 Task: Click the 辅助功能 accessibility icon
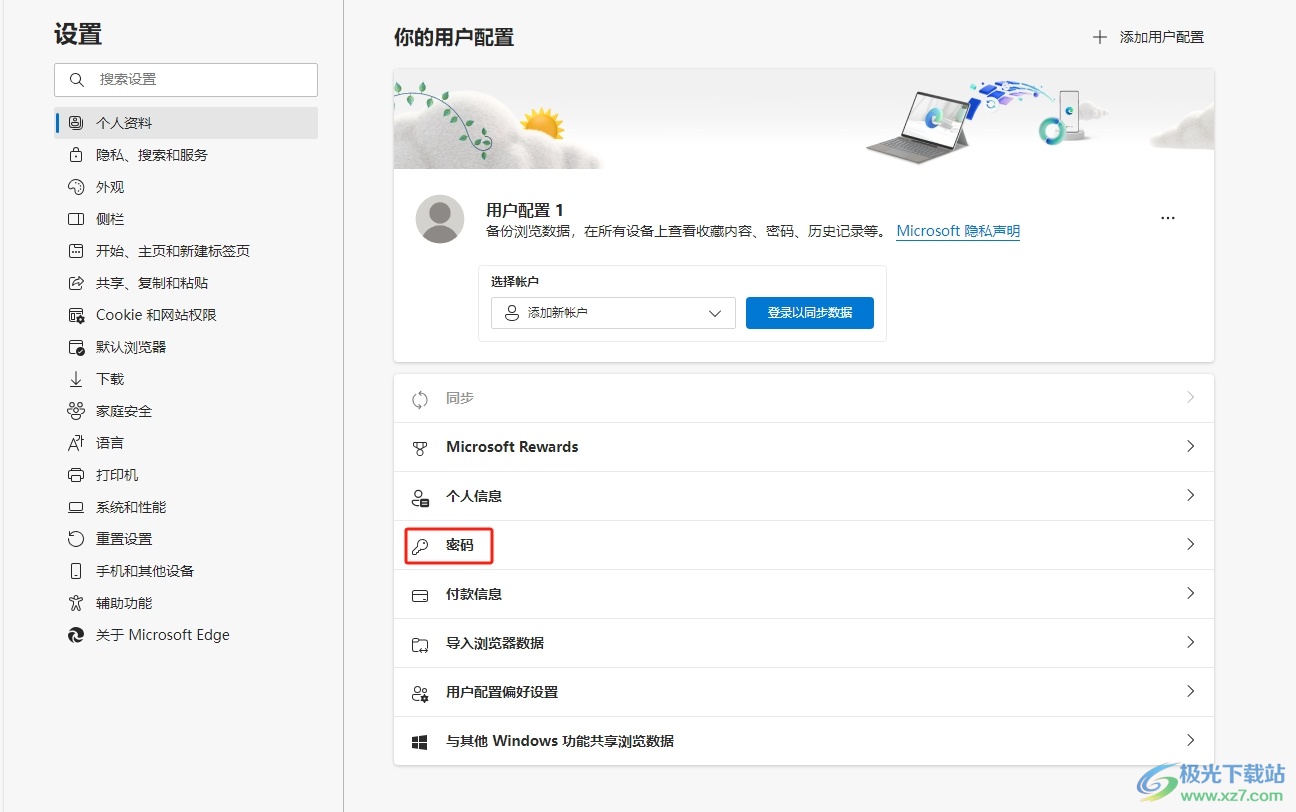coord(76,603)
